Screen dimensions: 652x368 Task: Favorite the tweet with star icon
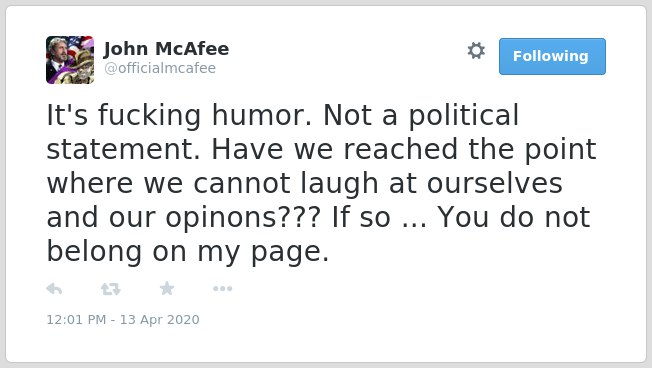pos(167,288)
